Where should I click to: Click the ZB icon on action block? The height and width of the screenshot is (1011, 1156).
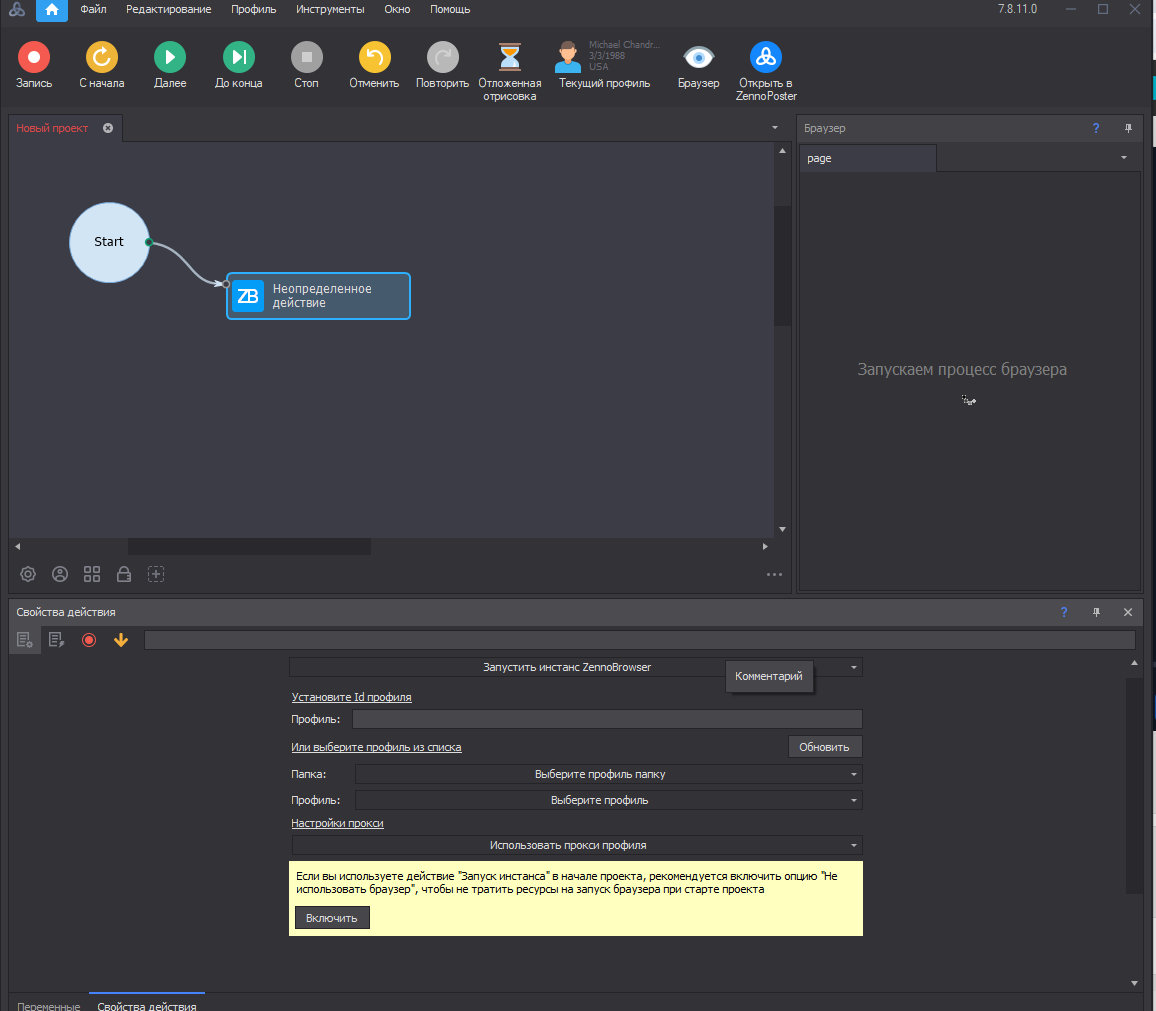pyautogui.click(x=248, y=296)
